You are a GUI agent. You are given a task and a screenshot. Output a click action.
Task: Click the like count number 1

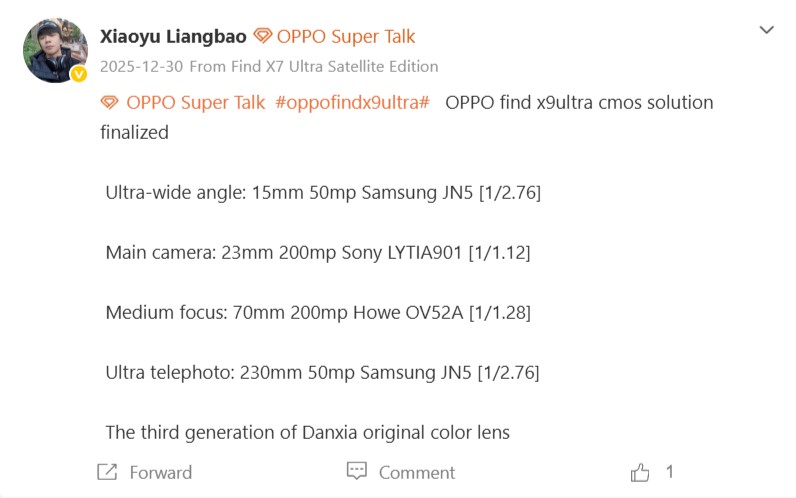pos(669,472)
